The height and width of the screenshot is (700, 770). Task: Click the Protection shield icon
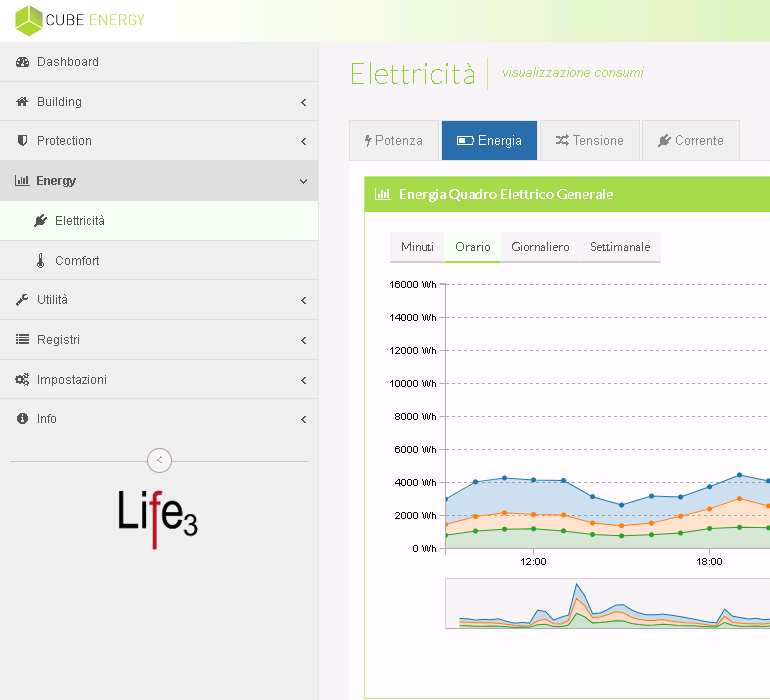(x=23, y=141)
